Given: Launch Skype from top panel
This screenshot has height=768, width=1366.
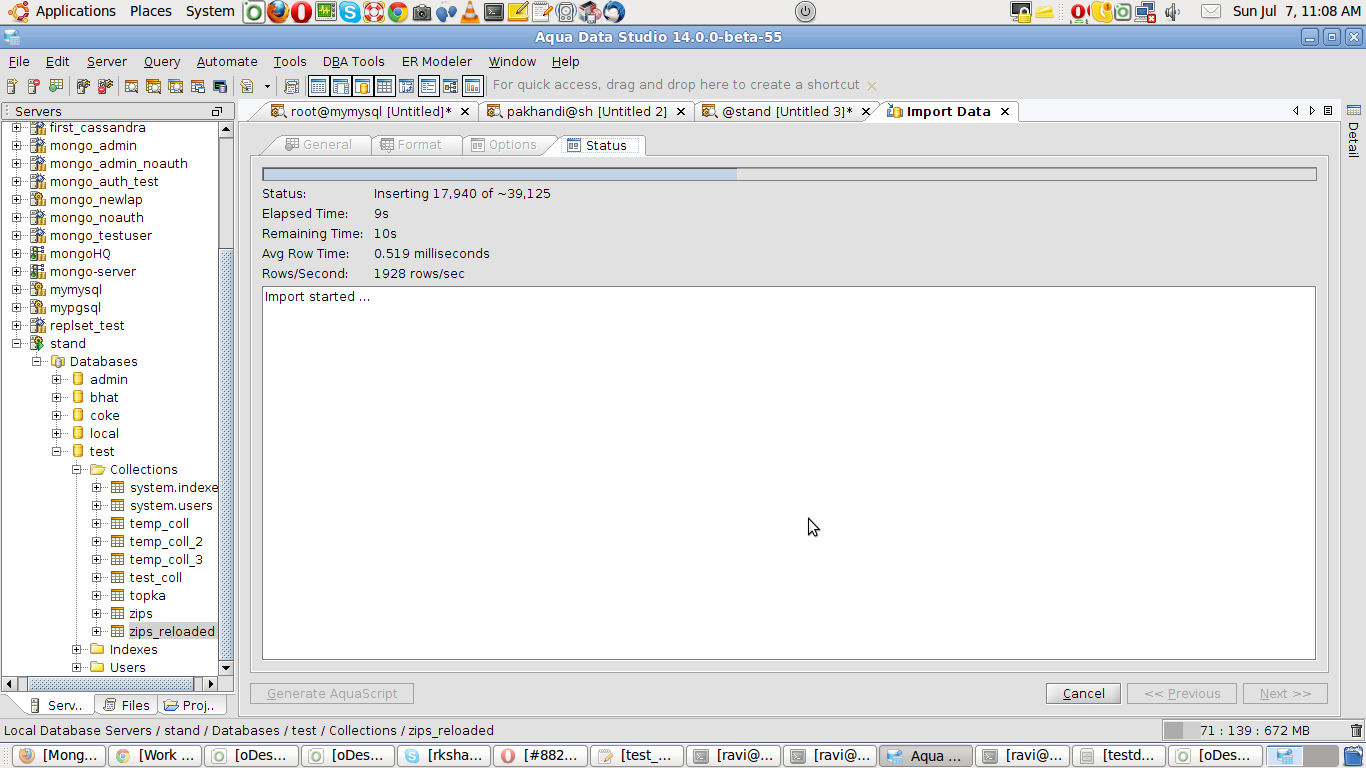Looking at the screenshot, I should pyautogui.click(x=349, y=12).
